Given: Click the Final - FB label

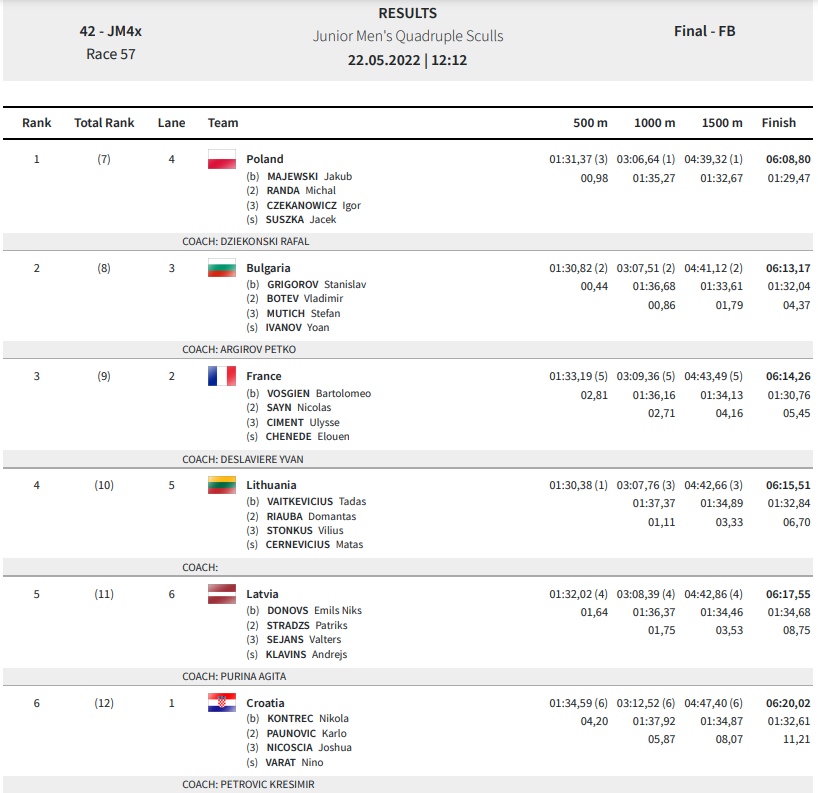Looking at the screenshot, I should point(704,31).
